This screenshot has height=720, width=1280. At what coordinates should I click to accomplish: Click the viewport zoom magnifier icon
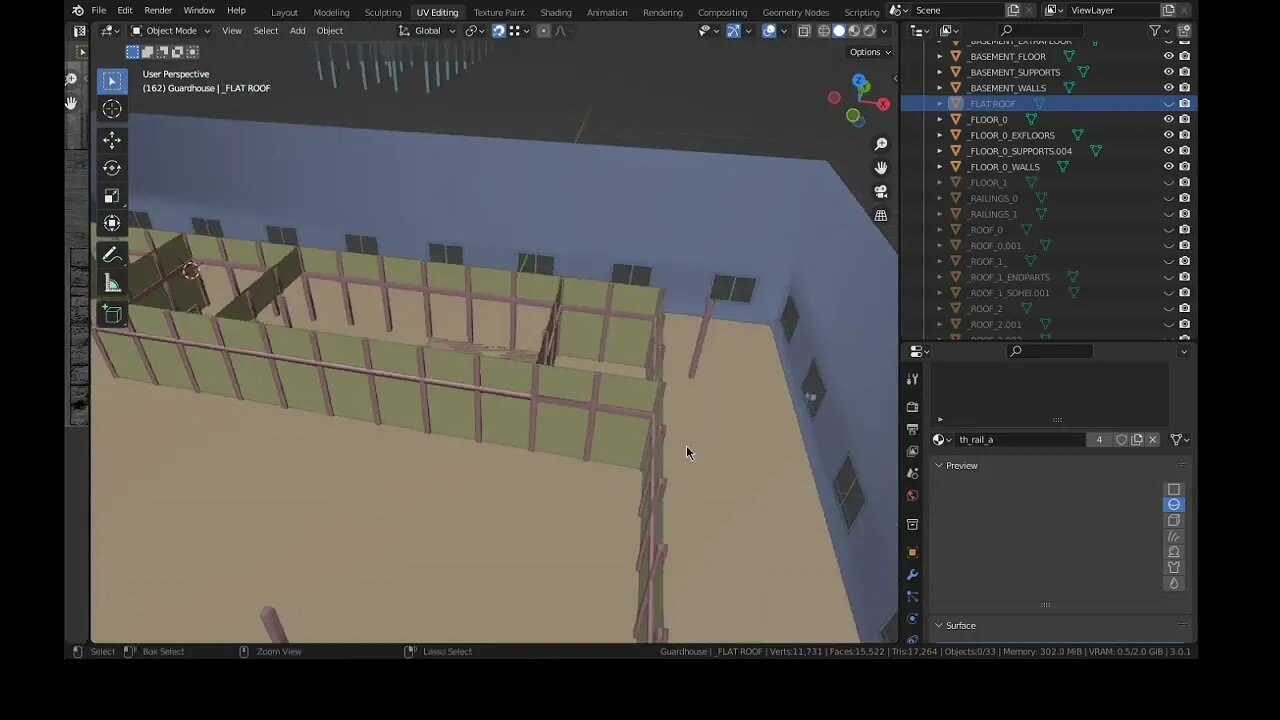pyautogui.click(x=881, y=145)
